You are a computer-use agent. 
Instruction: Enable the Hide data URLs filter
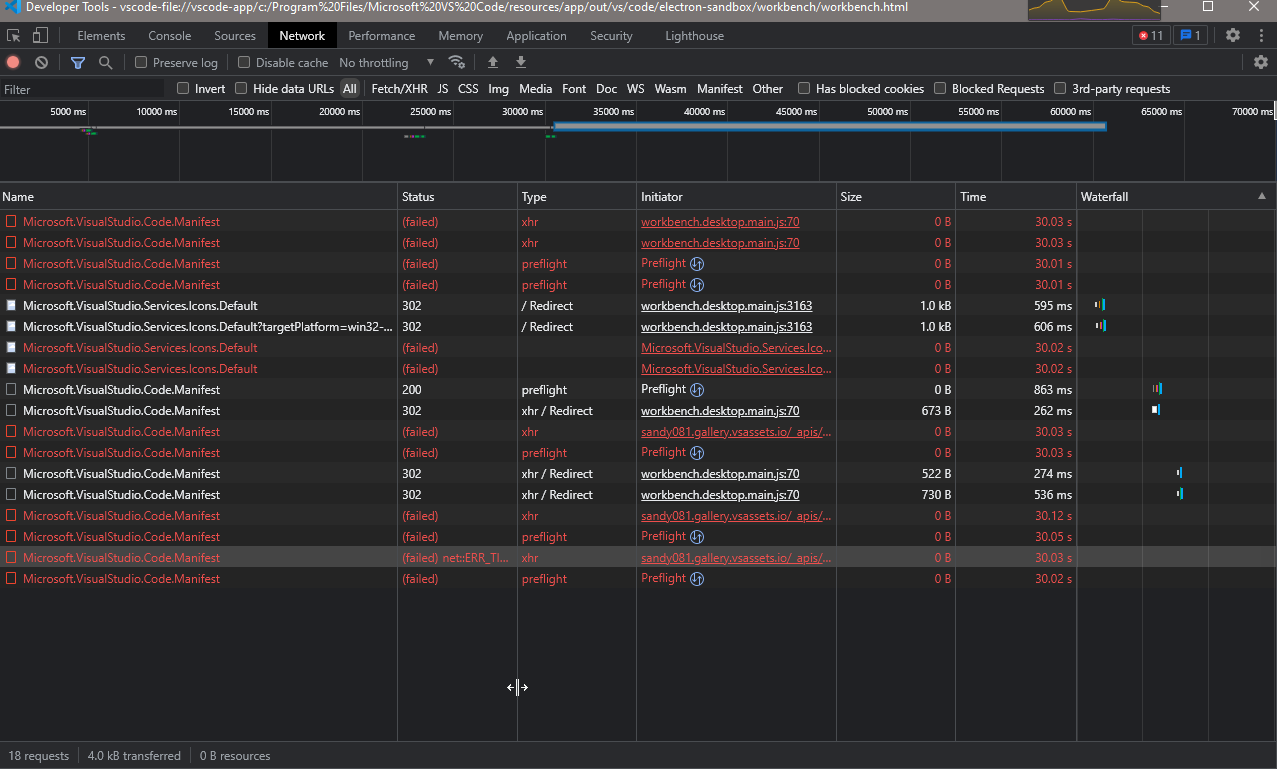click(x=241, y=88)
